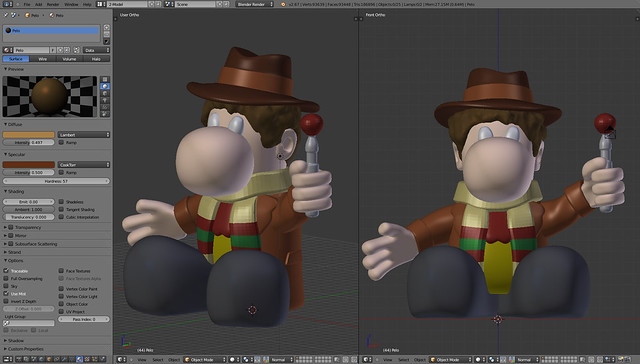Image resolution: width=640 pixels, height=364 pixels.
Task: Open the File menu
Action: tap(27, 4)
